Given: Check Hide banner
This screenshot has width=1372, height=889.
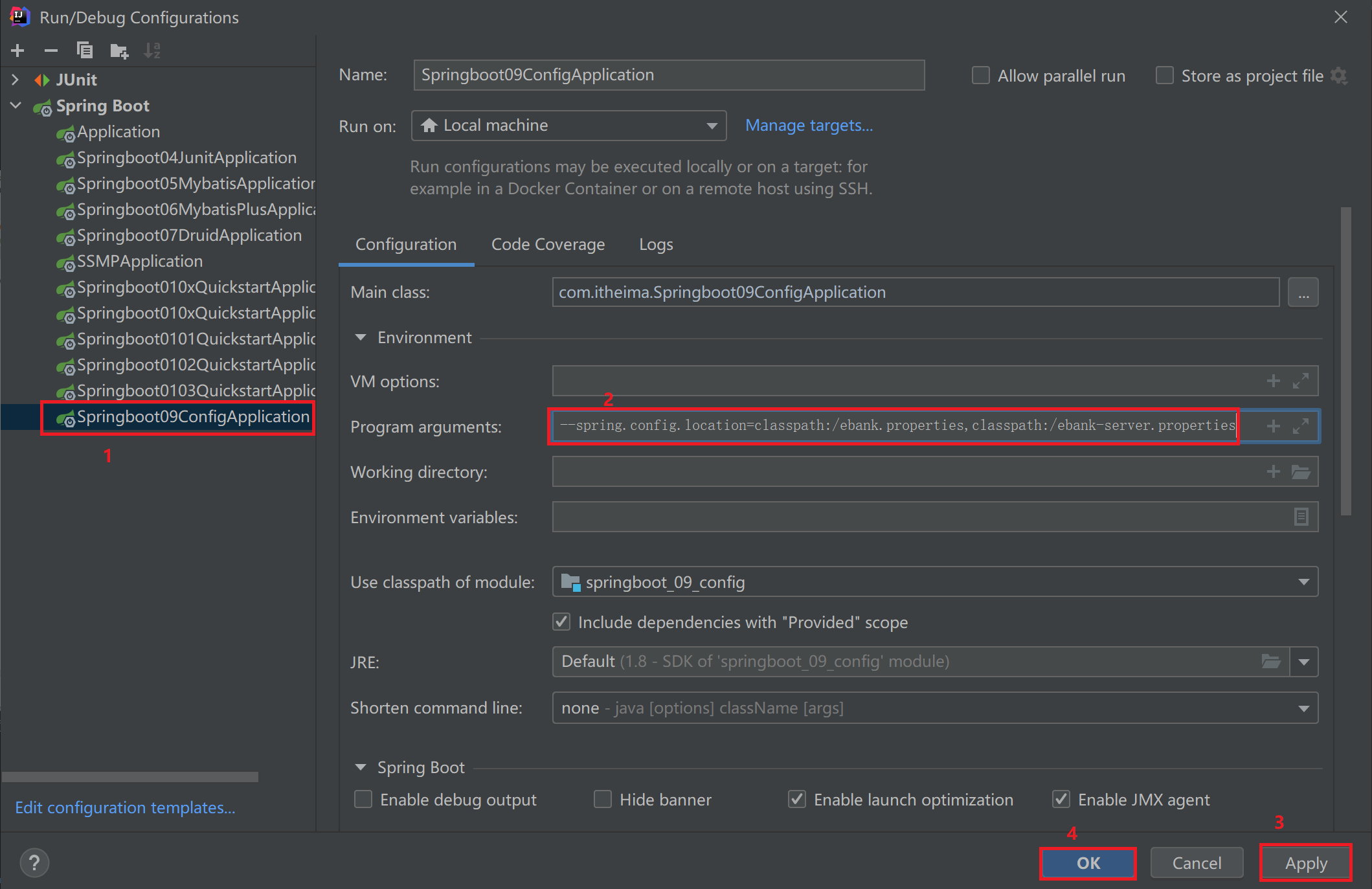Looking at the screenshot, I should pos(603,800).
